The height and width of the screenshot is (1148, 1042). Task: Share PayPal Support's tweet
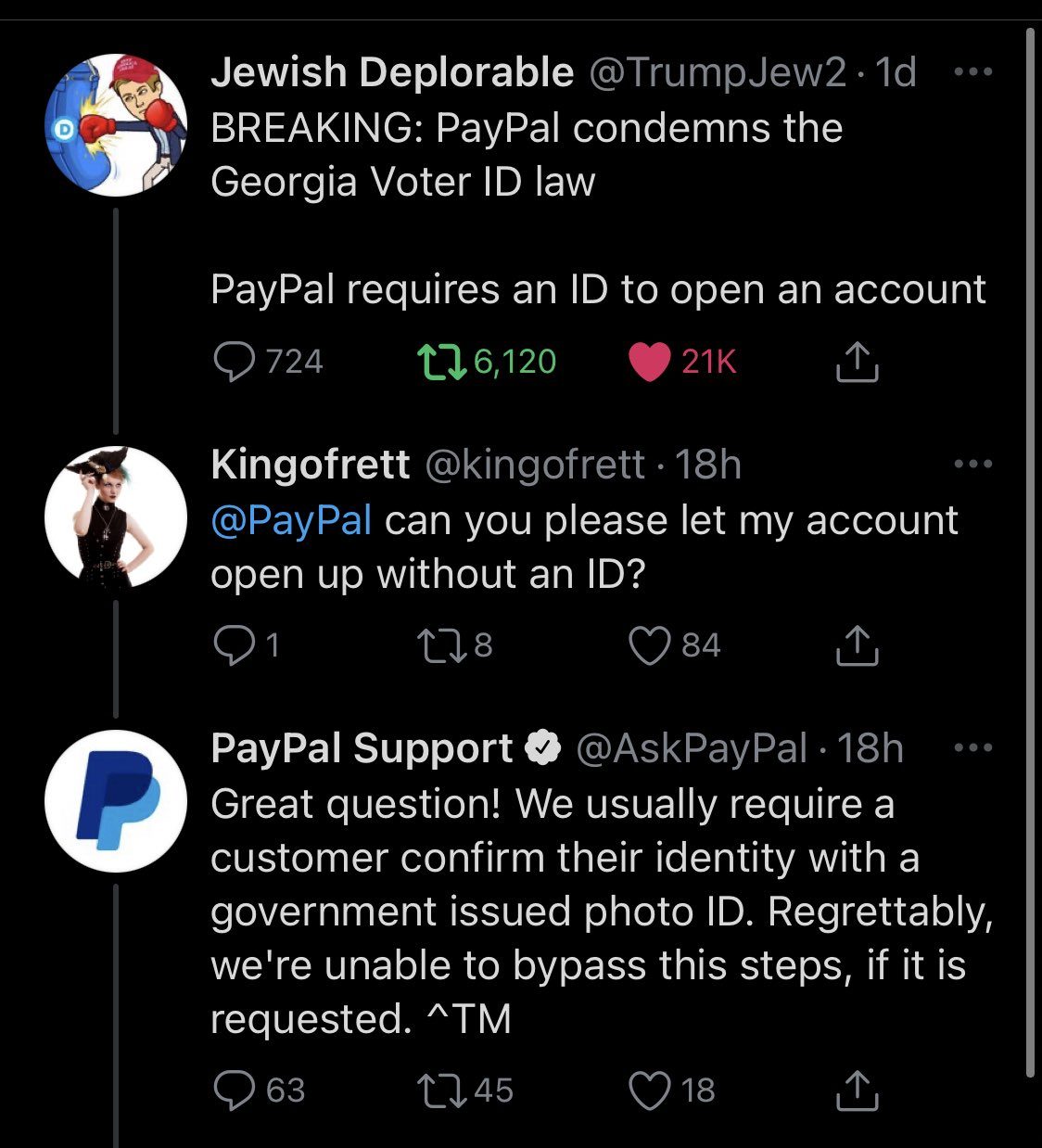857,1091
